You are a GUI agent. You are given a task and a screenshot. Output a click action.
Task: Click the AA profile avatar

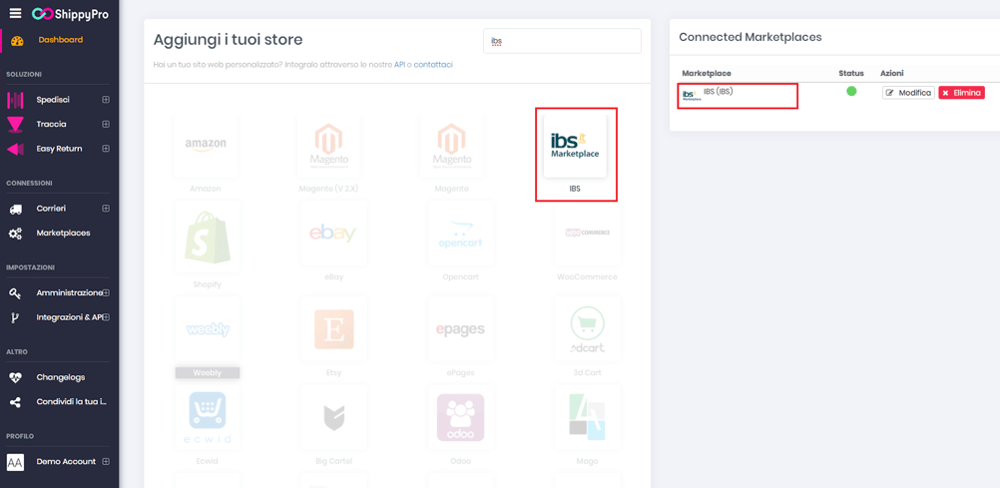pos(15,462)
